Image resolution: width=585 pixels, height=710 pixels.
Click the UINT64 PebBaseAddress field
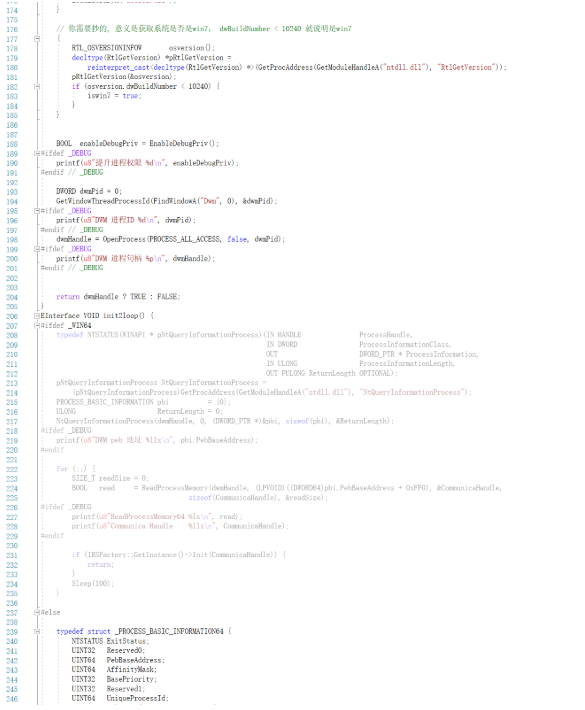point(118,660)
